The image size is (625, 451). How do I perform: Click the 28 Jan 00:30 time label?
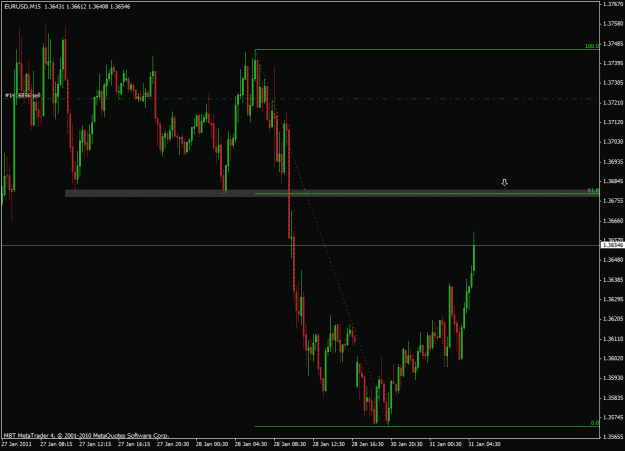pyautogui.click(x=212, y=444)
